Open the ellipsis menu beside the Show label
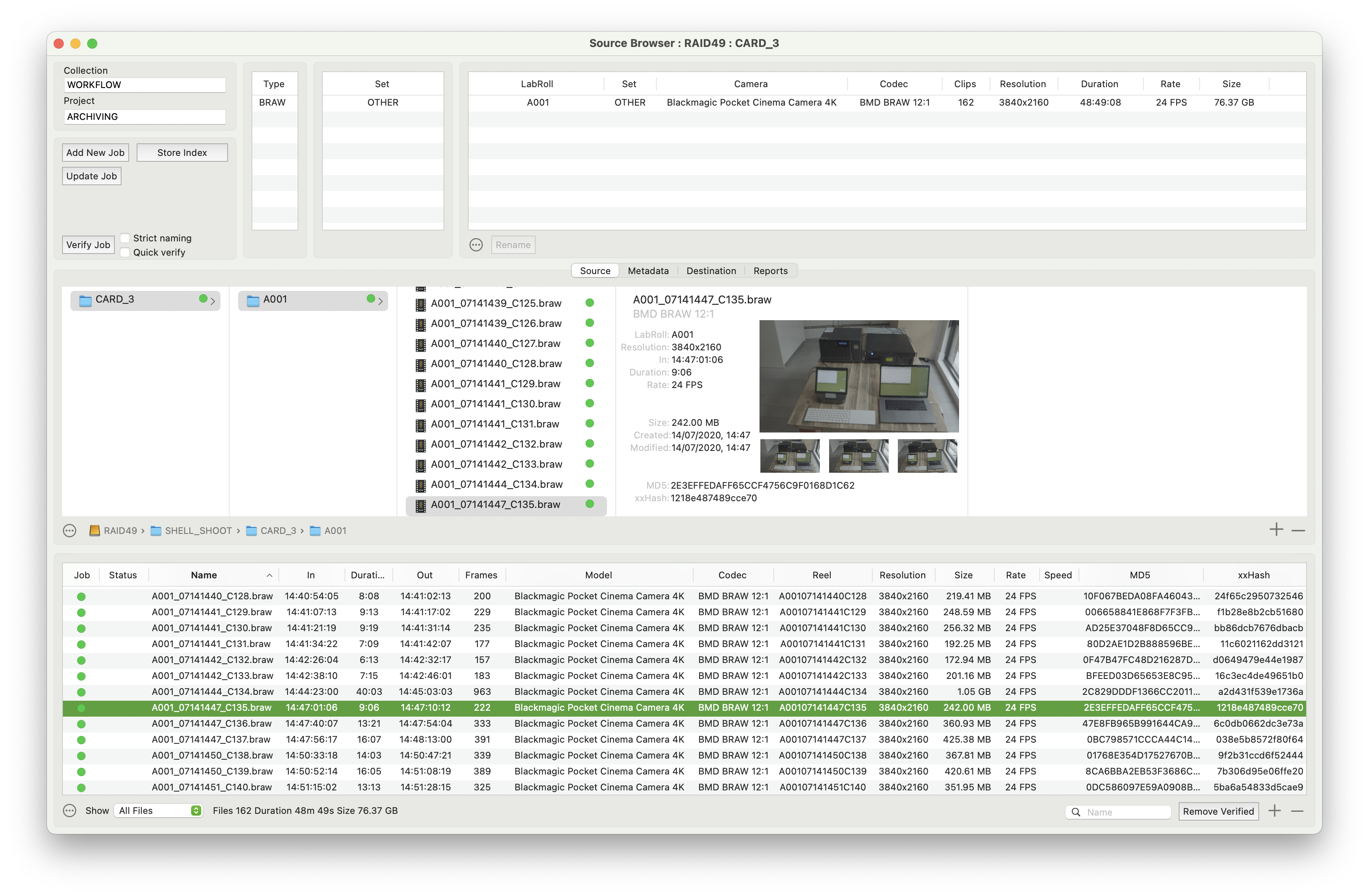The width and height of the screenshot is (1369, 896). [70, 811]
